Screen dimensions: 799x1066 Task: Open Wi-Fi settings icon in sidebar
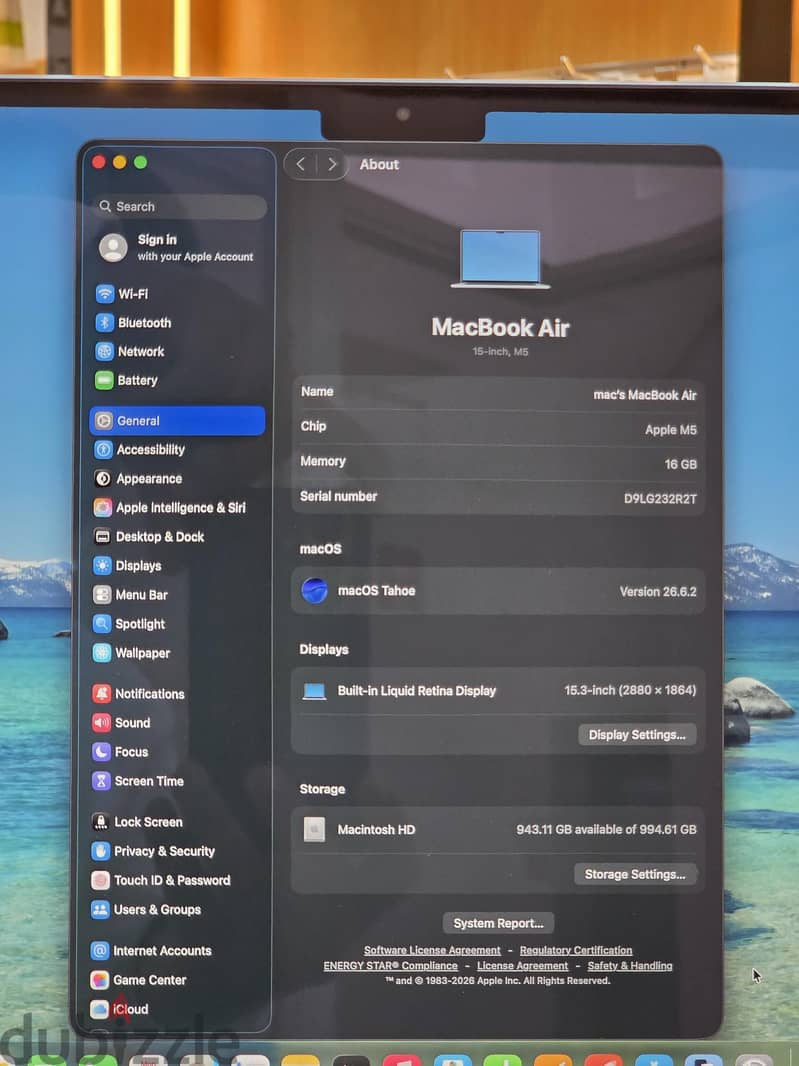coord(105,294)
